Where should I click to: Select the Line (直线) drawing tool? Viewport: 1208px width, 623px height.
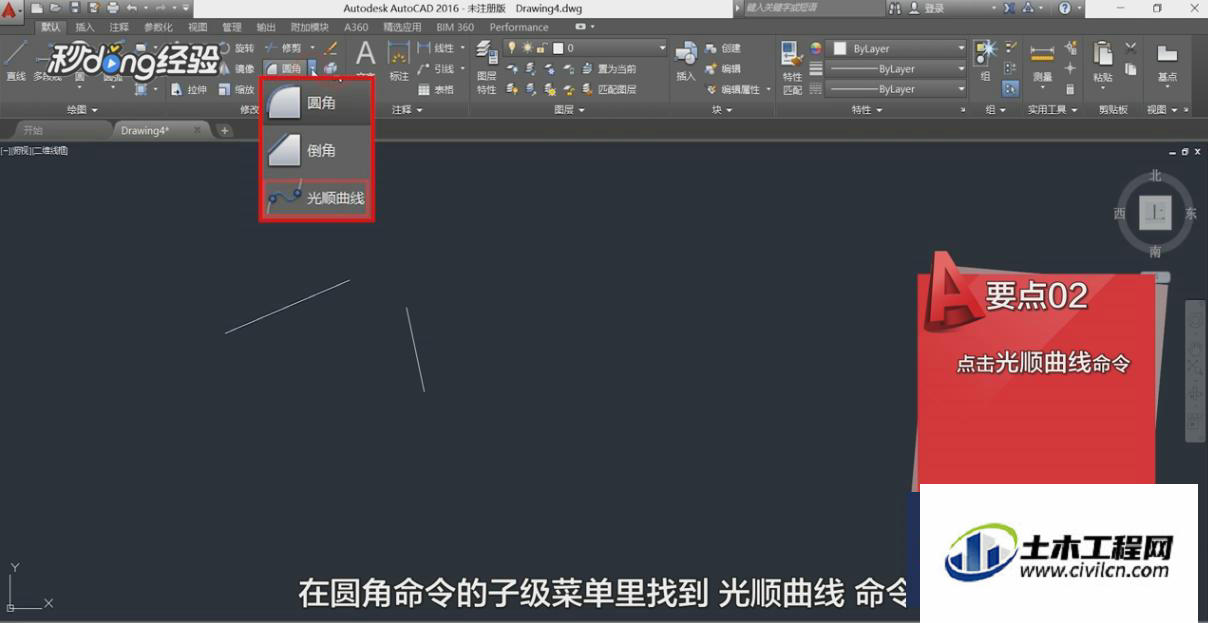click(16, 60)
